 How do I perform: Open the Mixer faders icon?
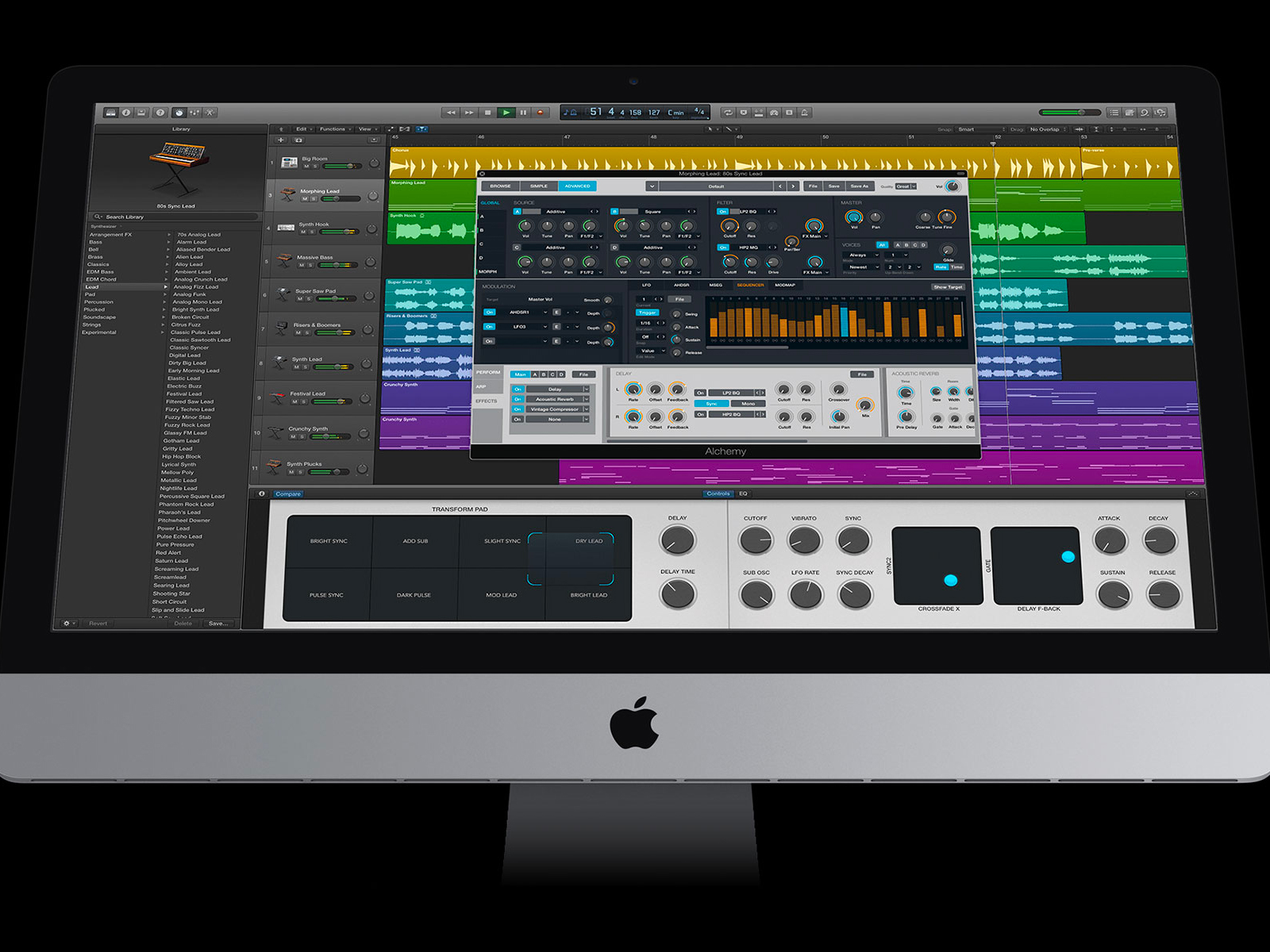(x=194, y=113)
